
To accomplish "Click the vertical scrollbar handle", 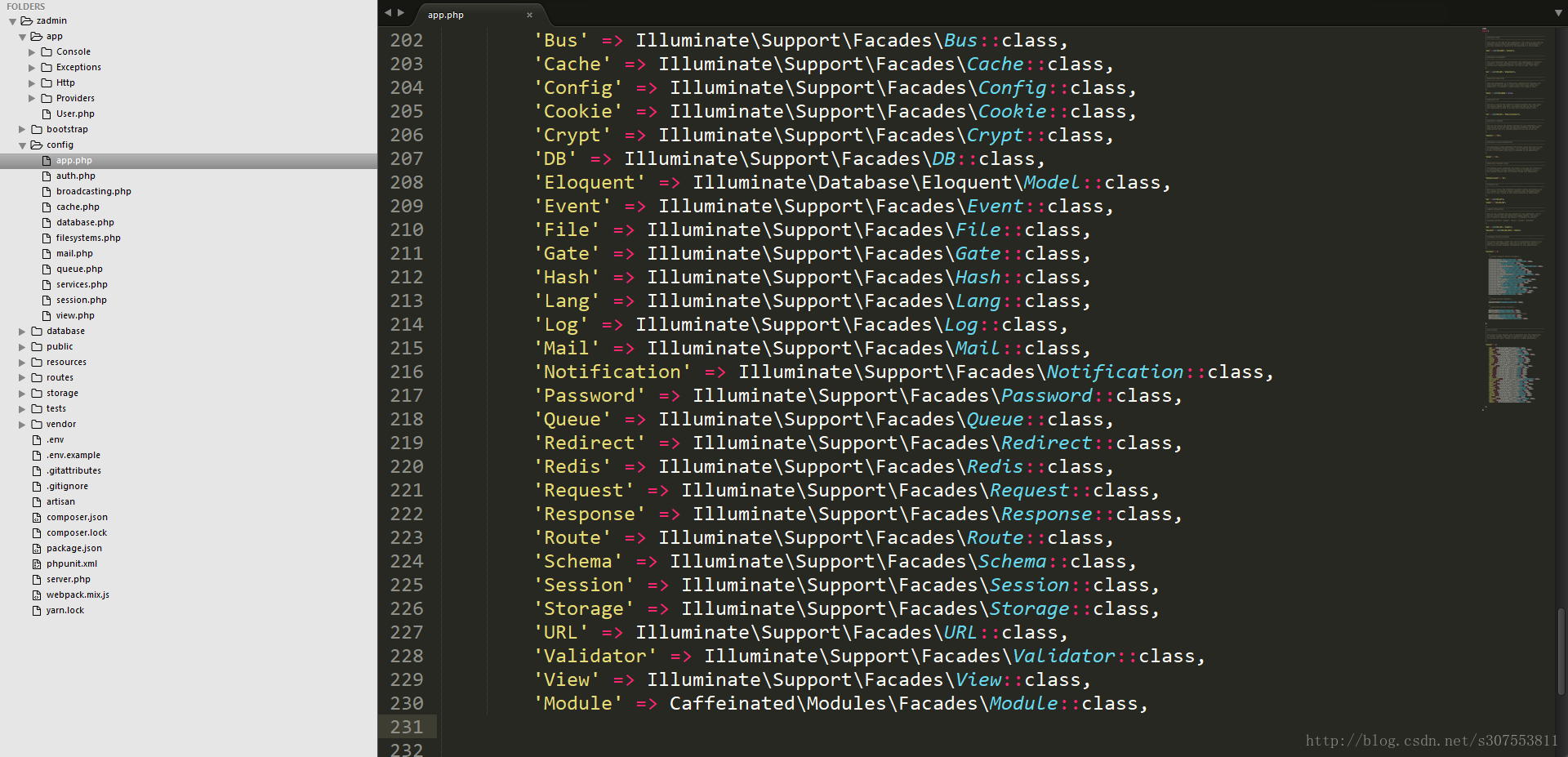I will point(1561,651).
